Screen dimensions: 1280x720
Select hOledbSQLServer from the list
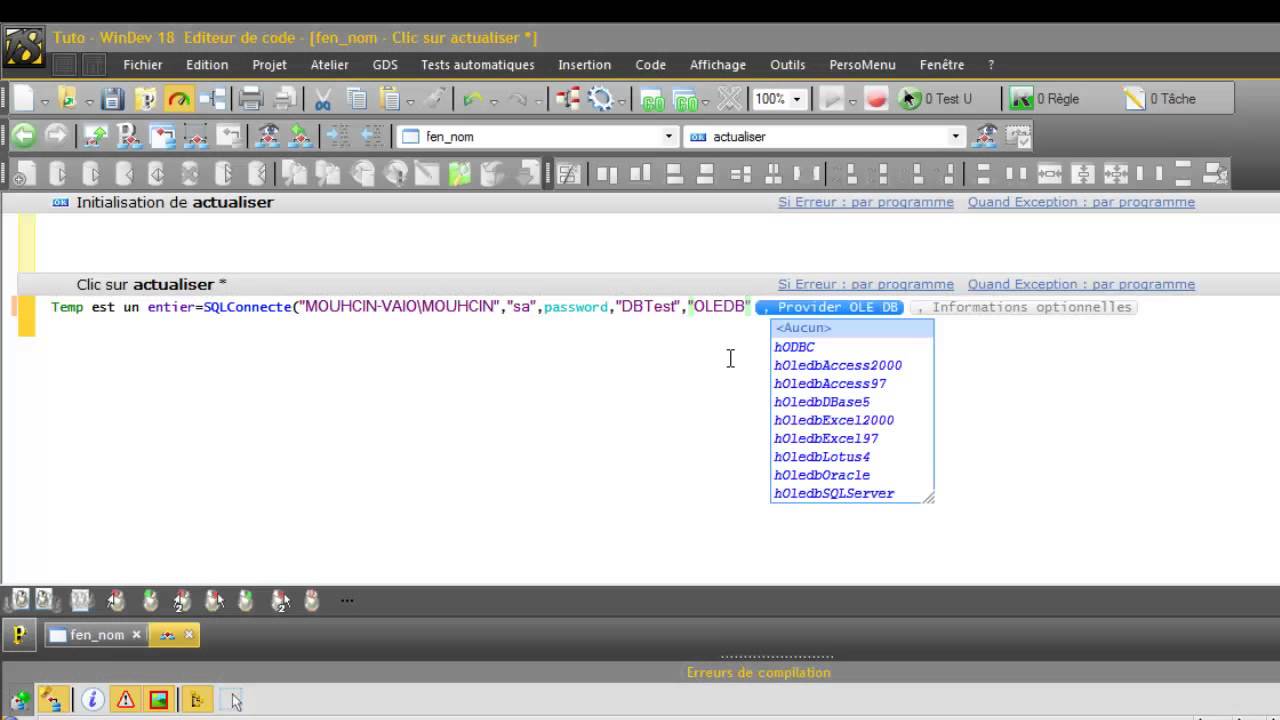point(852,493)
